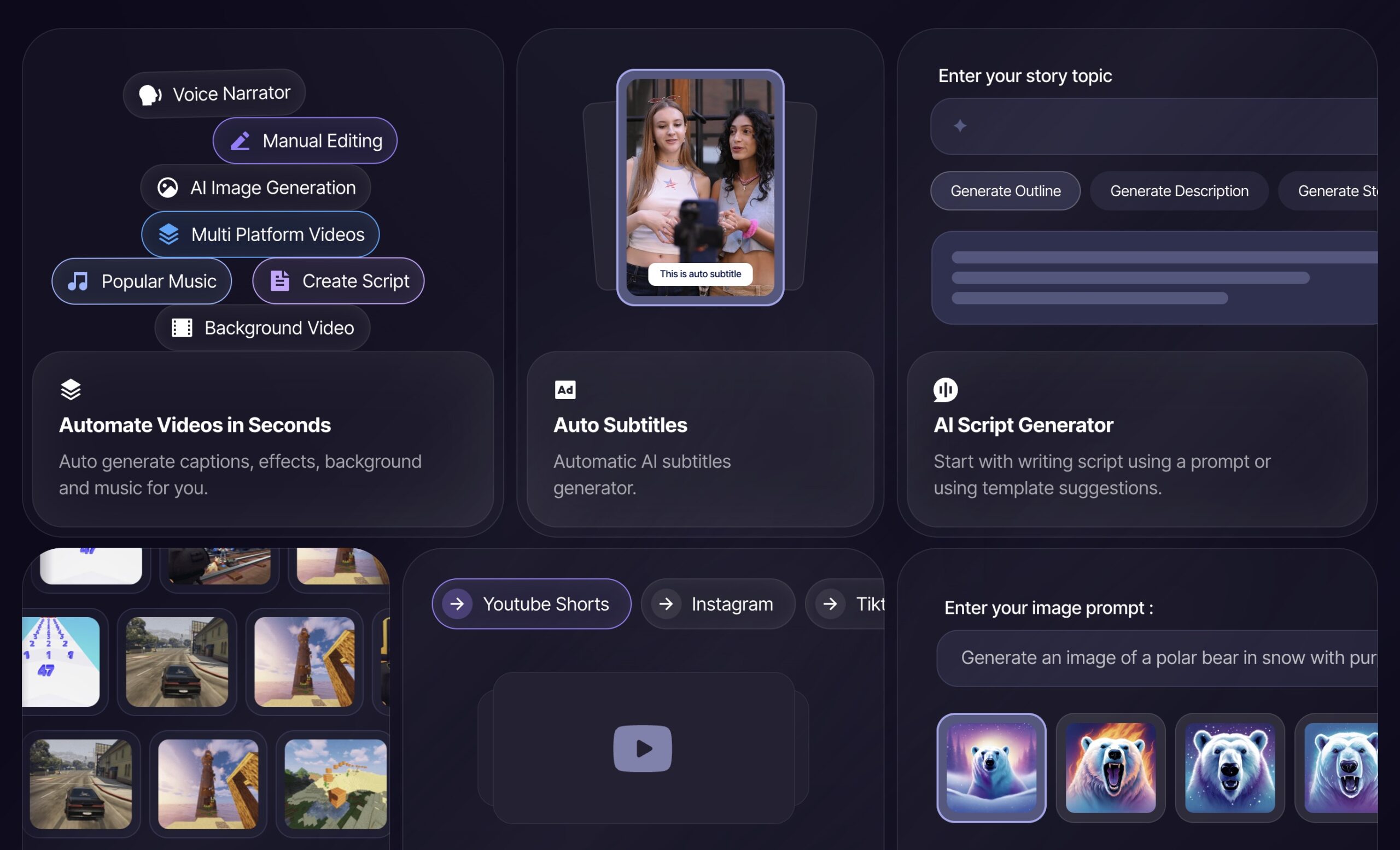The width and height of the screenshot is (1400, 850).
Task: Click 'Enter your story topic' label
Action: point(1025,76)
